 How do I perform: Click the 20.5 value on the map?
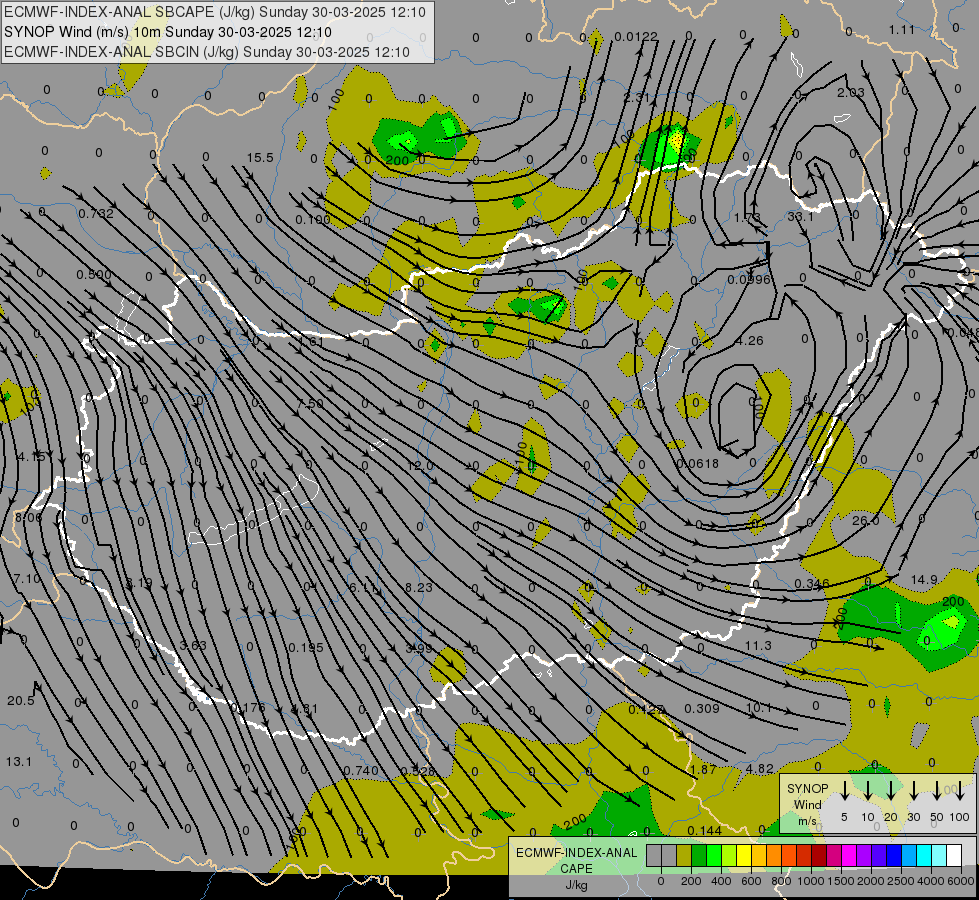(21, 700)
